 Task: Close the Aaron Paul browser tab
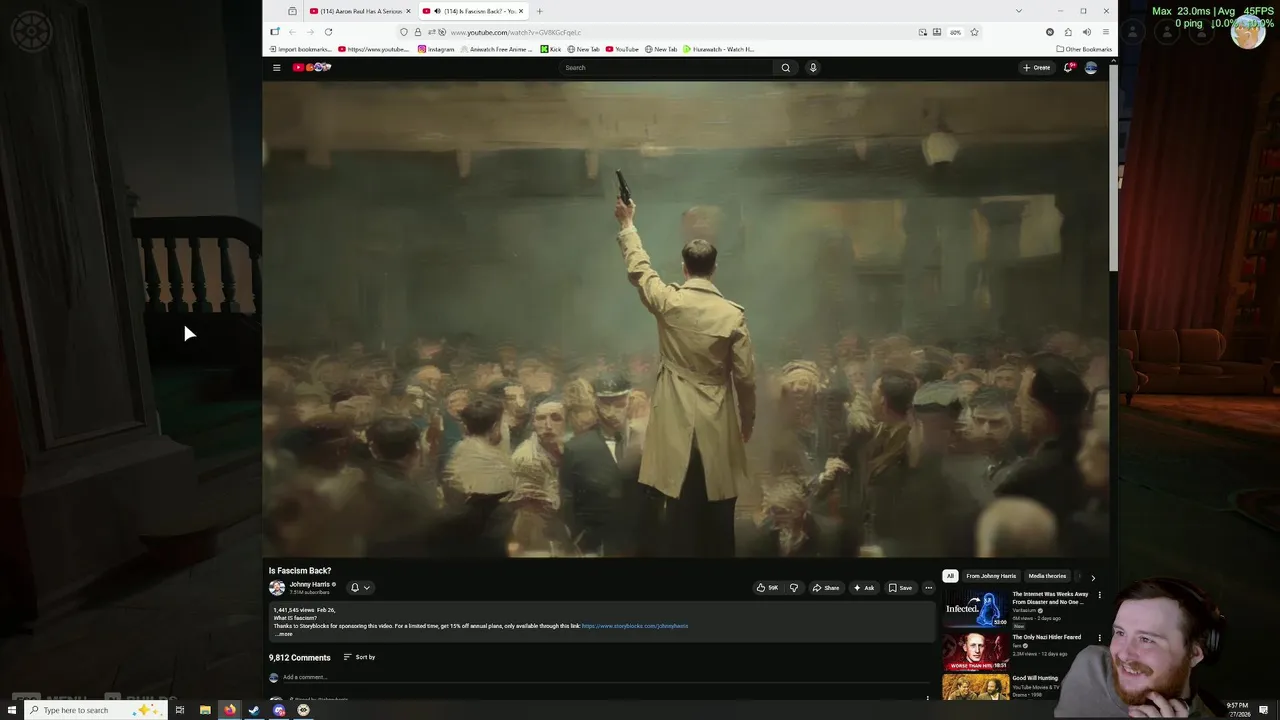(x=408, y=11)
